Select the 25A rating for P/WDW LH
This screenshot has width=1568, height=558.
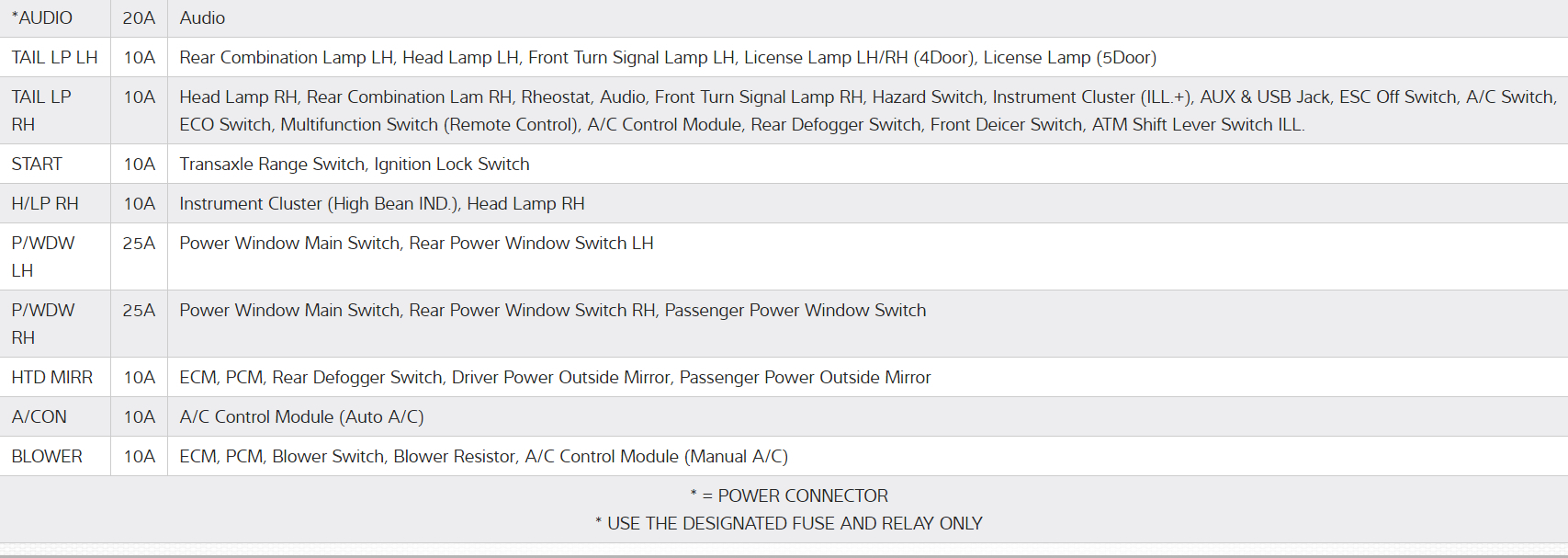[139, 243]
